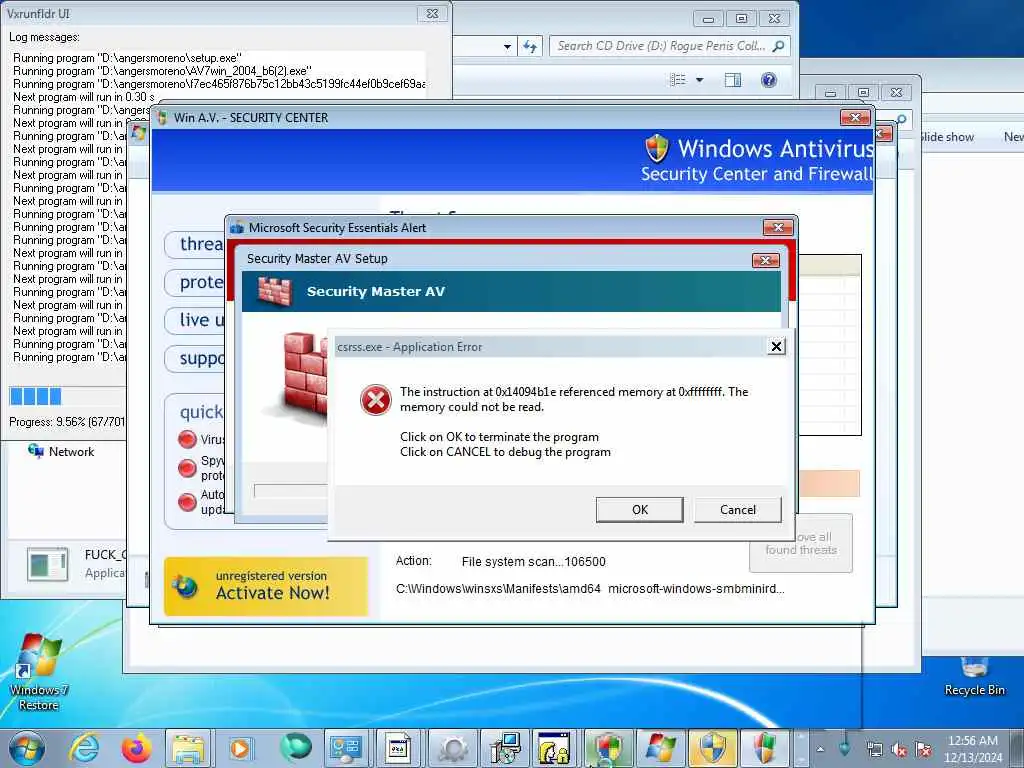Click the magnifier icon in the CD Drive search box
Viewport: 1024px width, 768px height.
778,46
